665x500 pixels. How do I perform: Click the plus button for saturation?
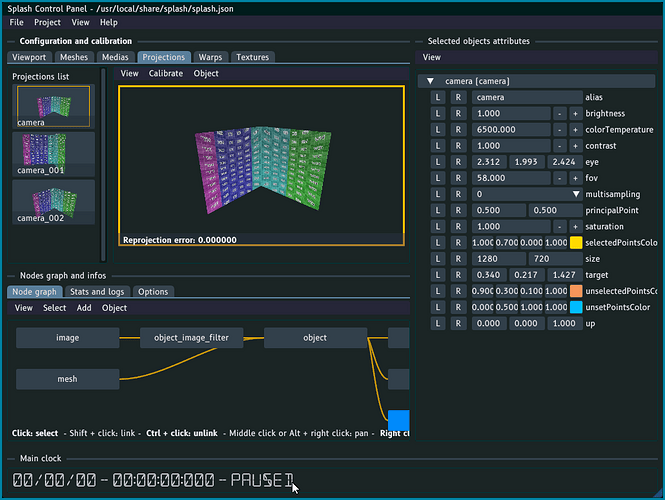click(x=575, y=226)
